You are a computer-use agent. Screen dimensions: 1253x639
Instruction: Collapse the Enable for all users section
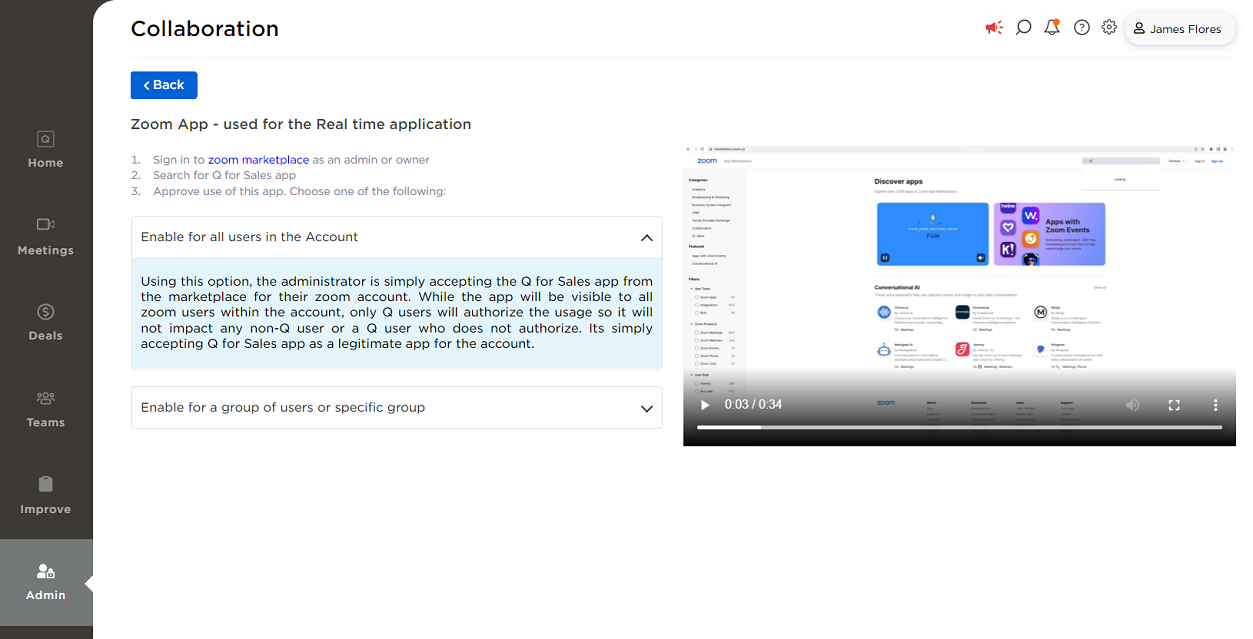[397, 237]
